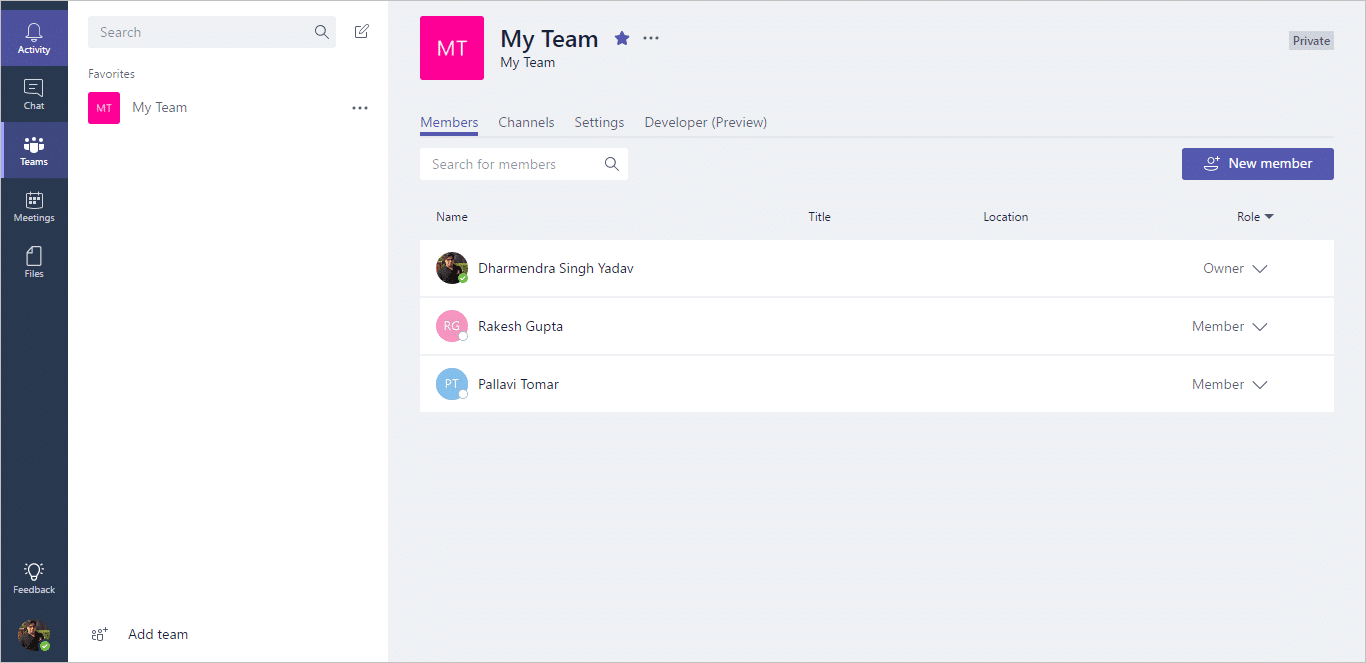Viewport: 1366px width, 663px height.
Task: Click the Name column header
Action: pos(452,217)
